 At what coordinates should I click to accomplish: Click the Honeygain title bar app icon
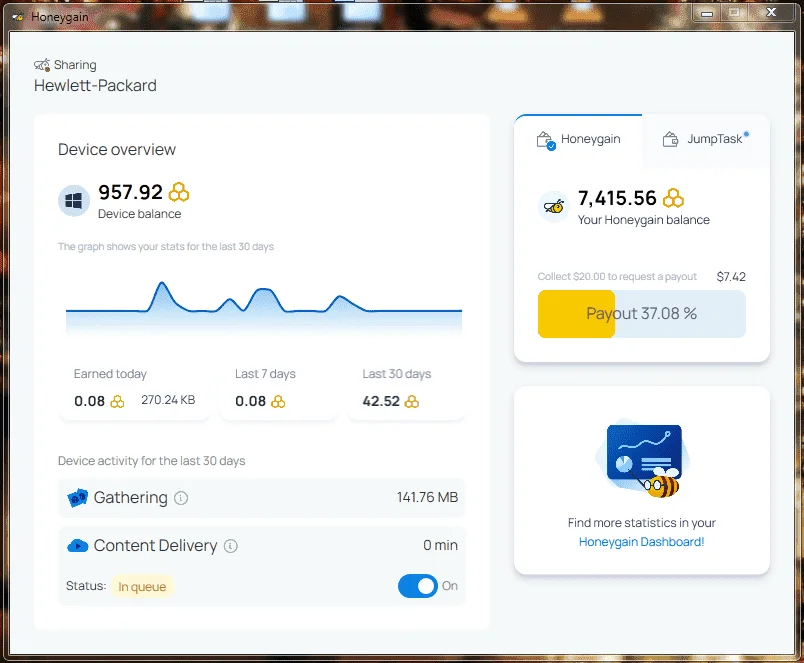tap(18, 17)
